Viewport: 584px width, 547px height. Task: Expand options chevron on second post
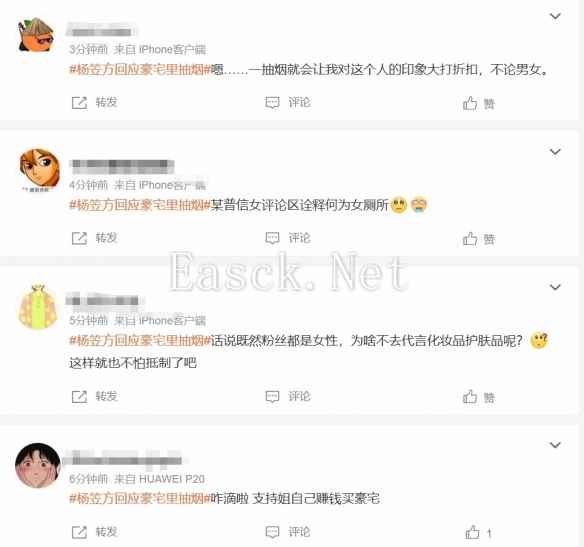555,152
